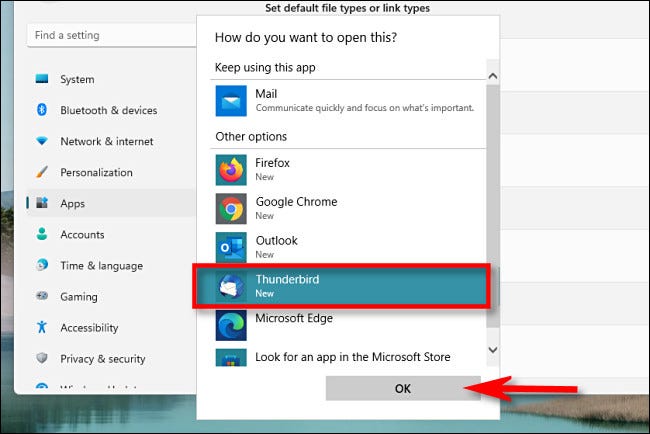Click the Microsoft Edge icon
The image size is (650, 434).
point(231,324)
